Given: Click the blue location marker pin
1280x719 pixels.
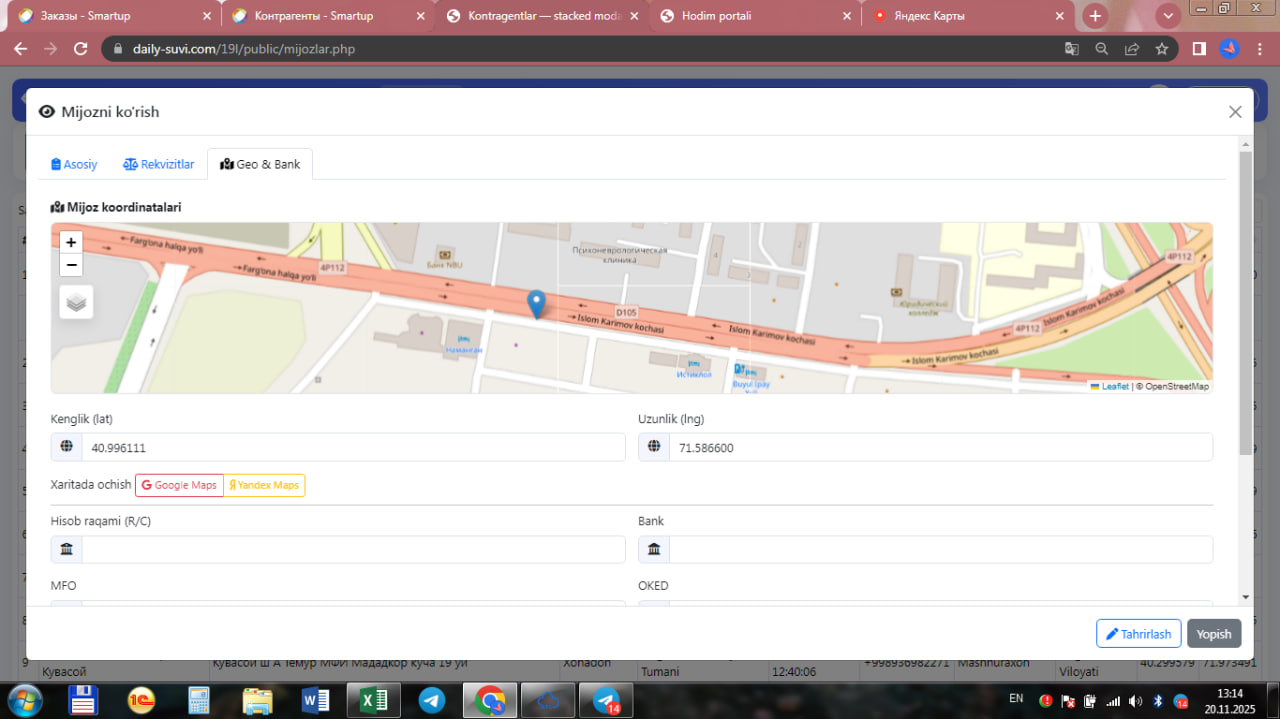Looking at the screenshot, I should pos(536,303).
